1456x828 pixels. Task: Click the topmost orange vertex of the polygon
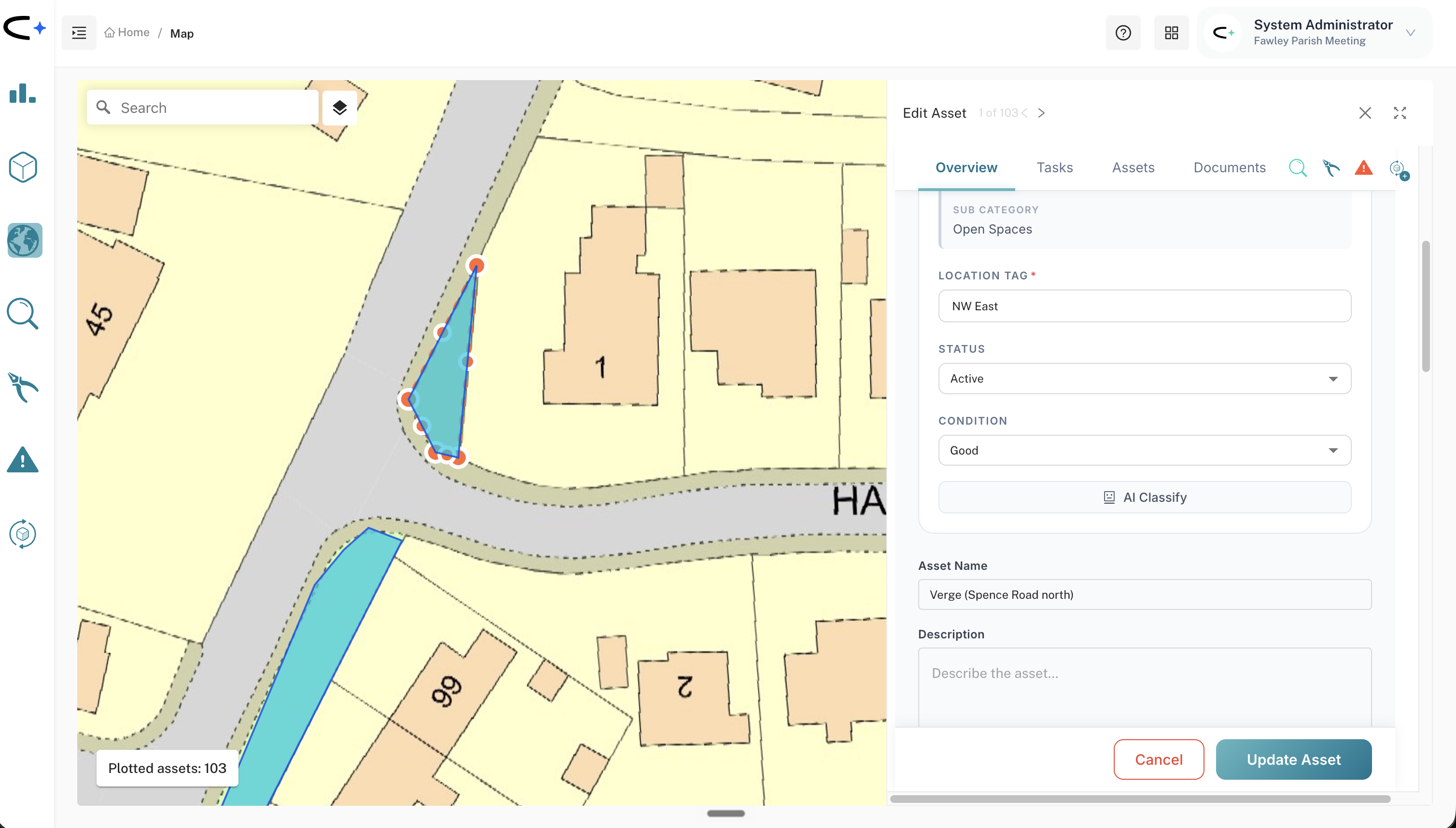[x=476, y=265]
